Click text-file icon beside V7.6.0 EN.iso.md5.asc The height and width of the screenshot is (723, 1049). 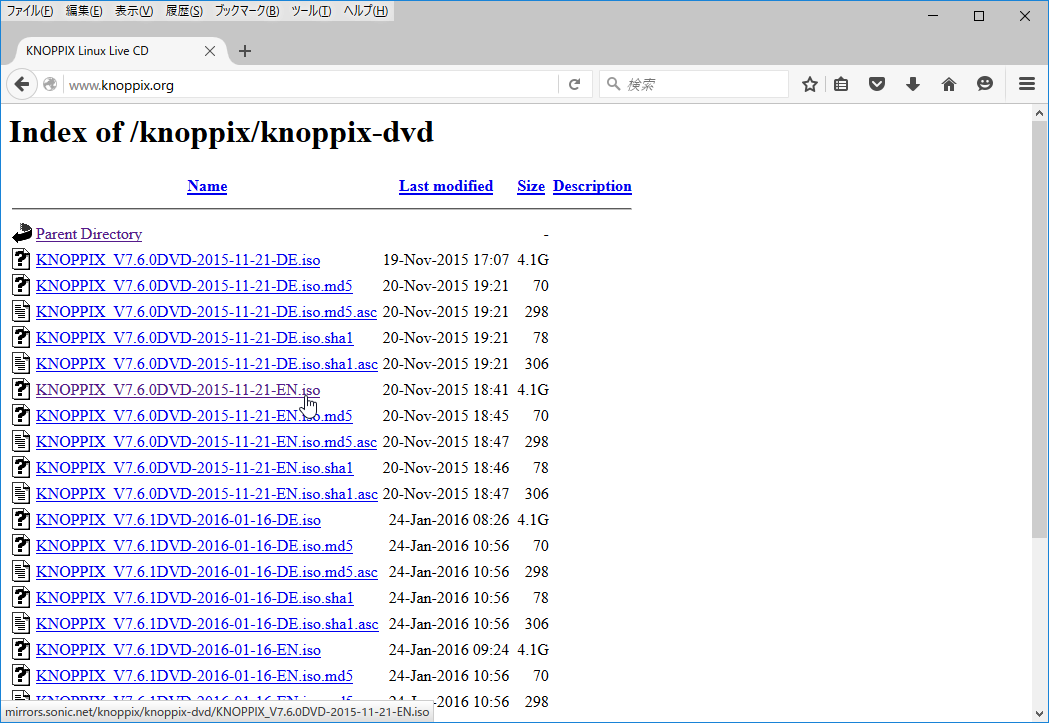(21, 442)
